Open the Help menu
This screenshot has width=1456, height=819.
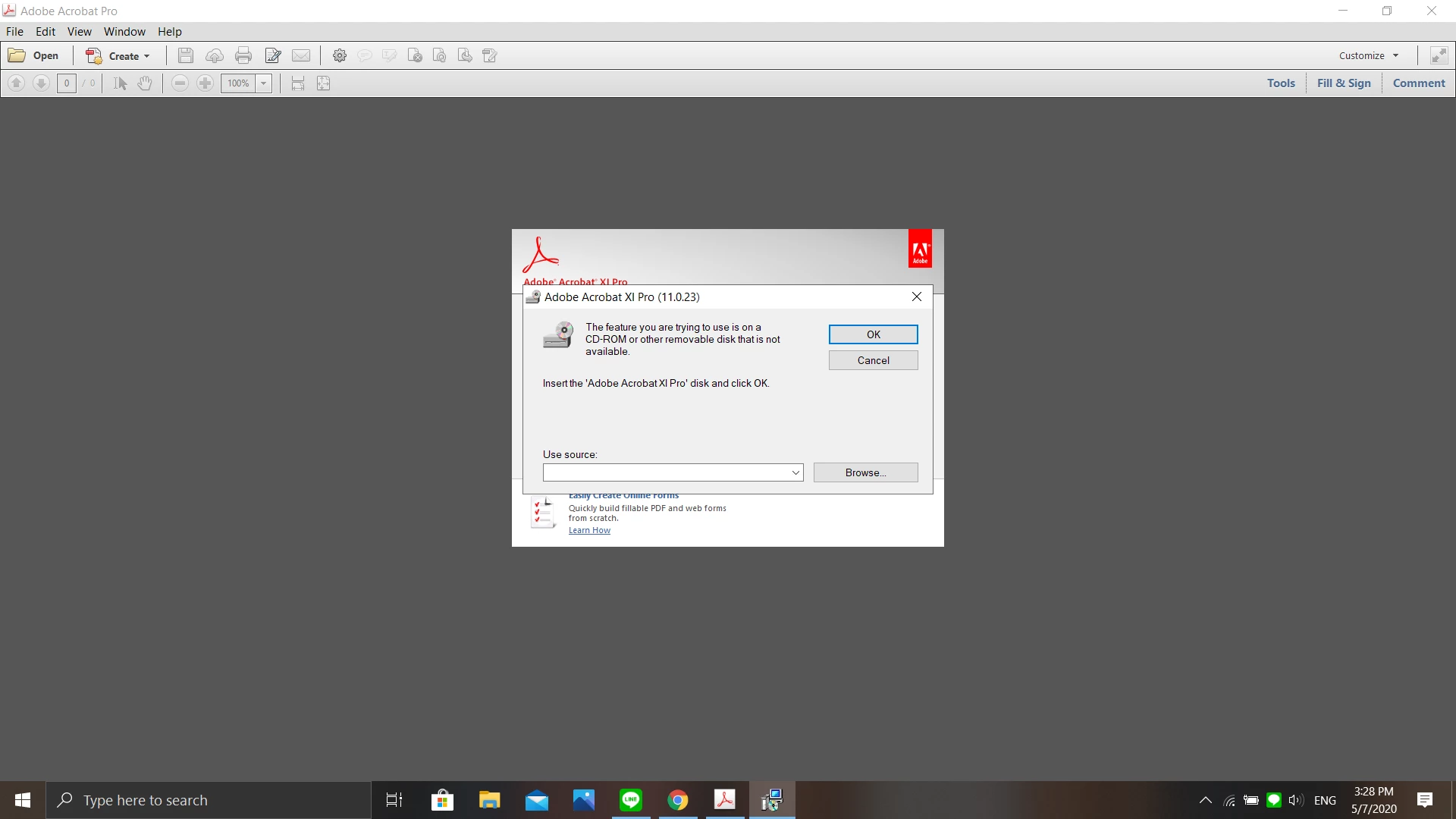point(170,31)
